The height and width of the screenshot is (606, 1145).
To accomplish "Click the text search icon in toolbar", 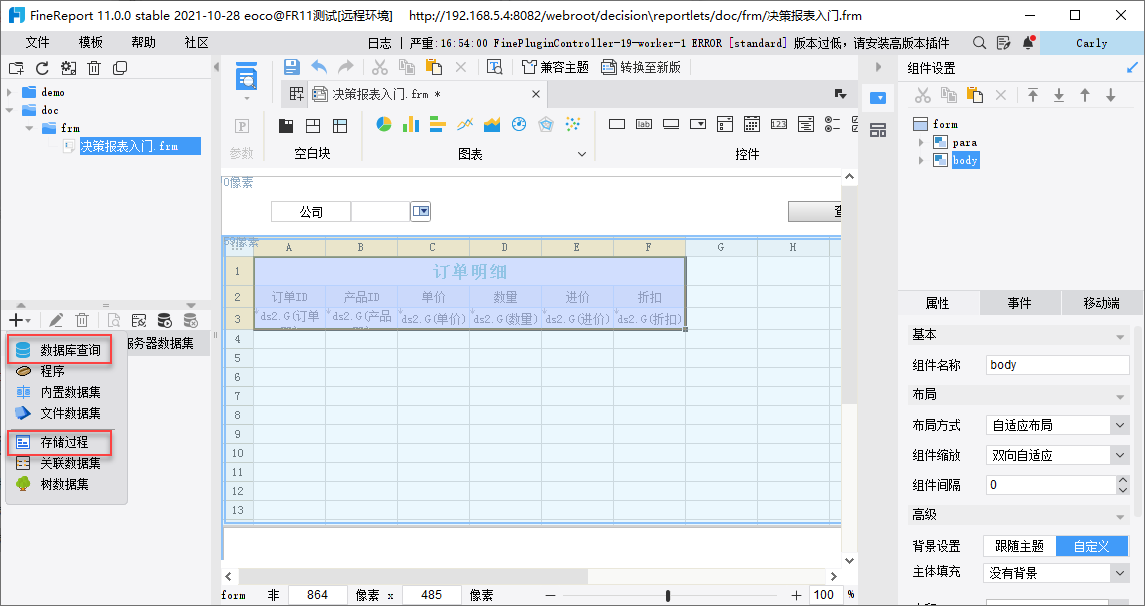I will 495,67.
